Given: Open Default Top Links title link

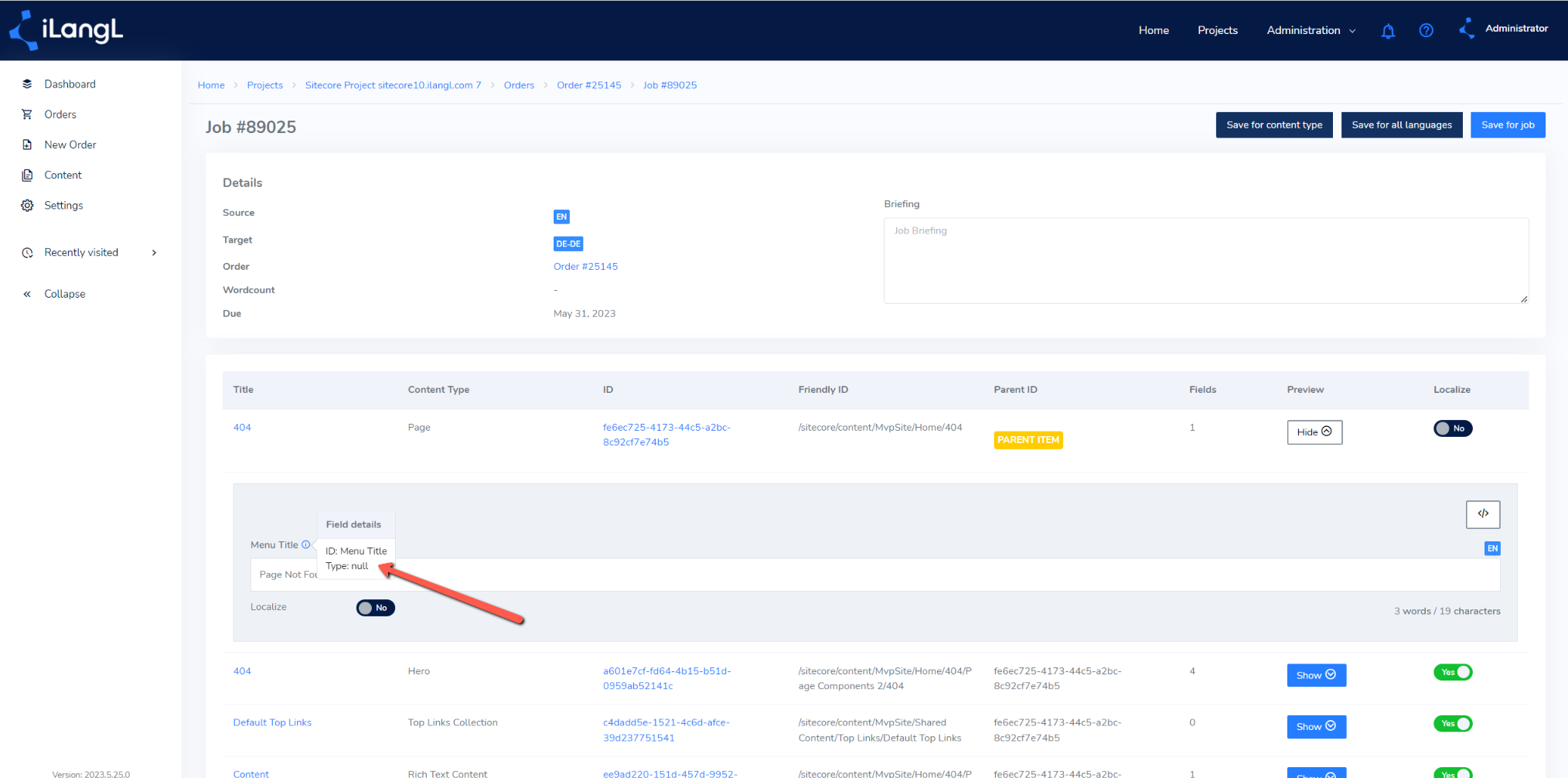Looking at the screenshot, I should 272,722.
